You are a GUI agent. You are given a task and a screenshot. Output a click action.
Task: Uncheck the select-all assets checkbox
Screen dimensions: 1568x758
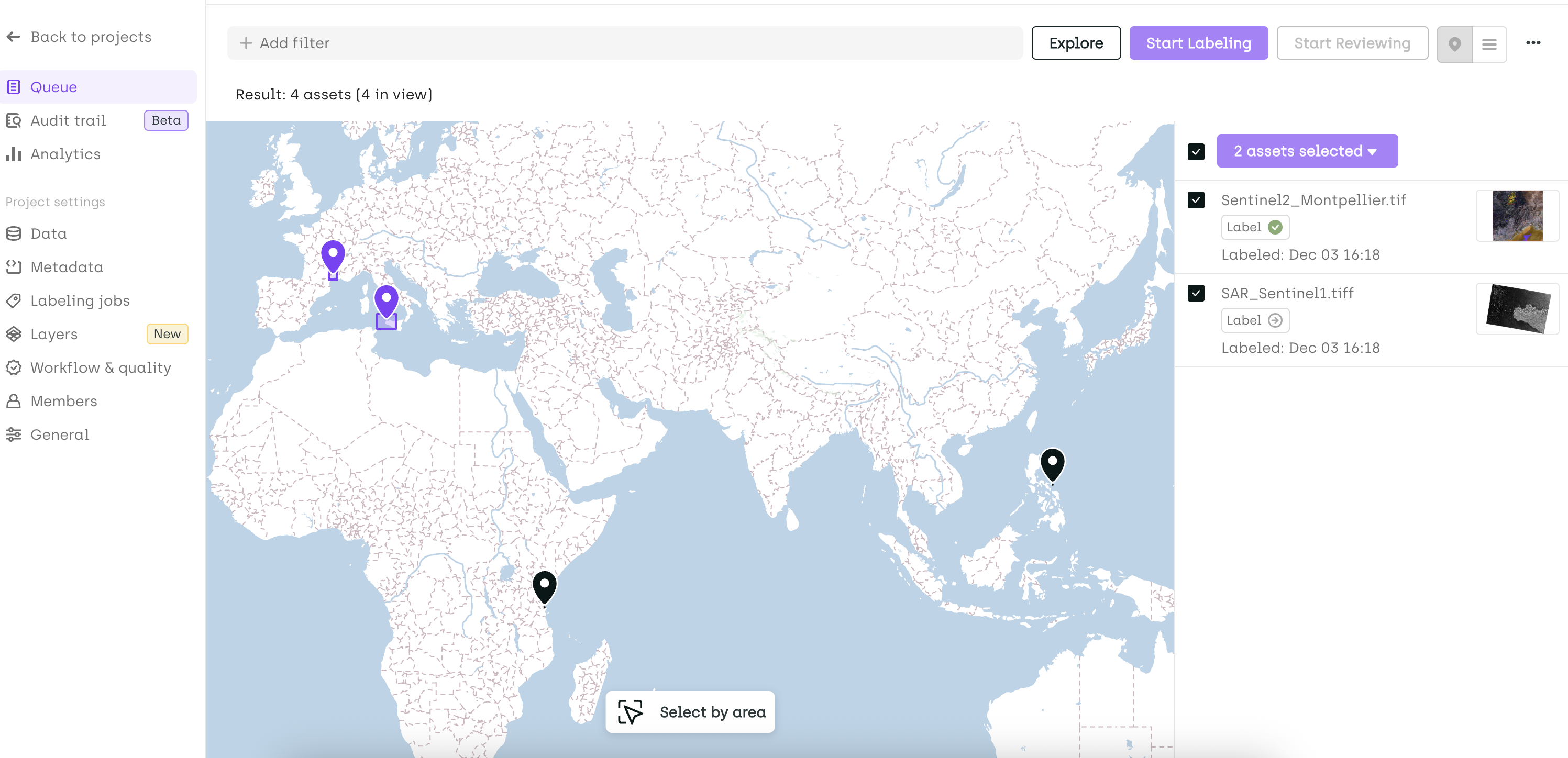pyautogui.click(x=1196, y=151)
